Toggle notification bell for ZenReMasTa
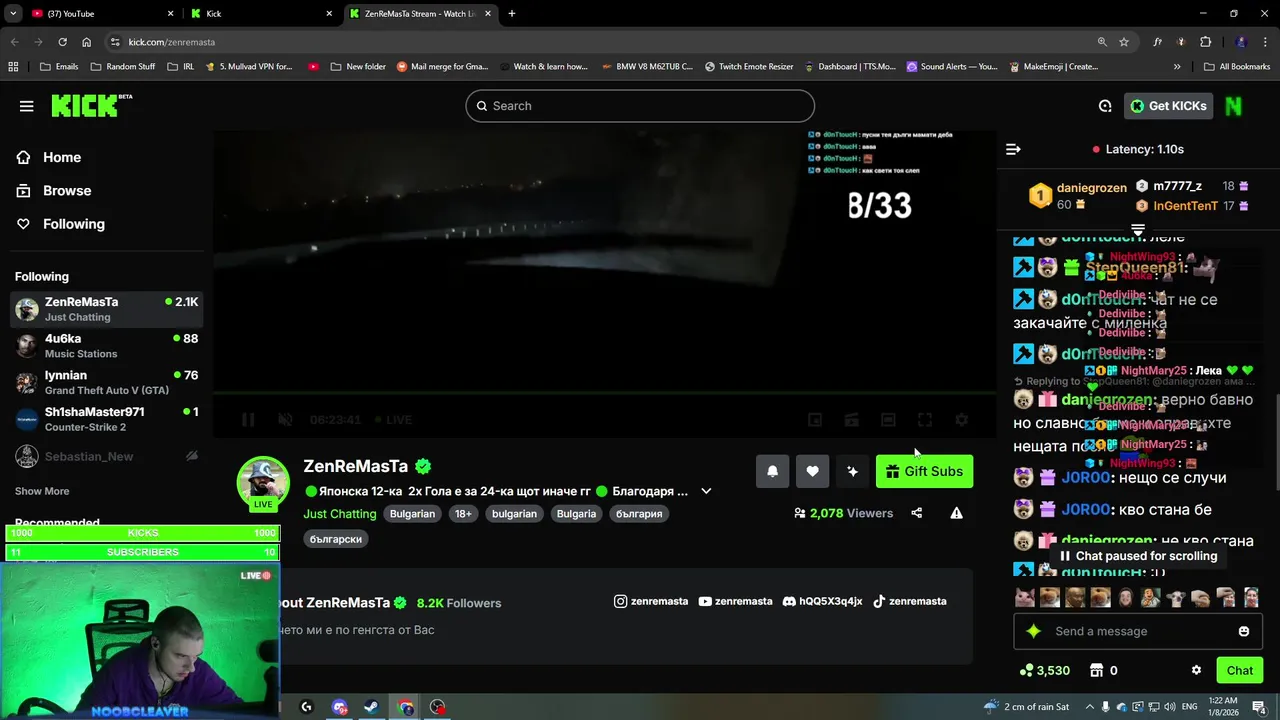1280x720 pixels. pyautogui.click(x=772, y=471)
